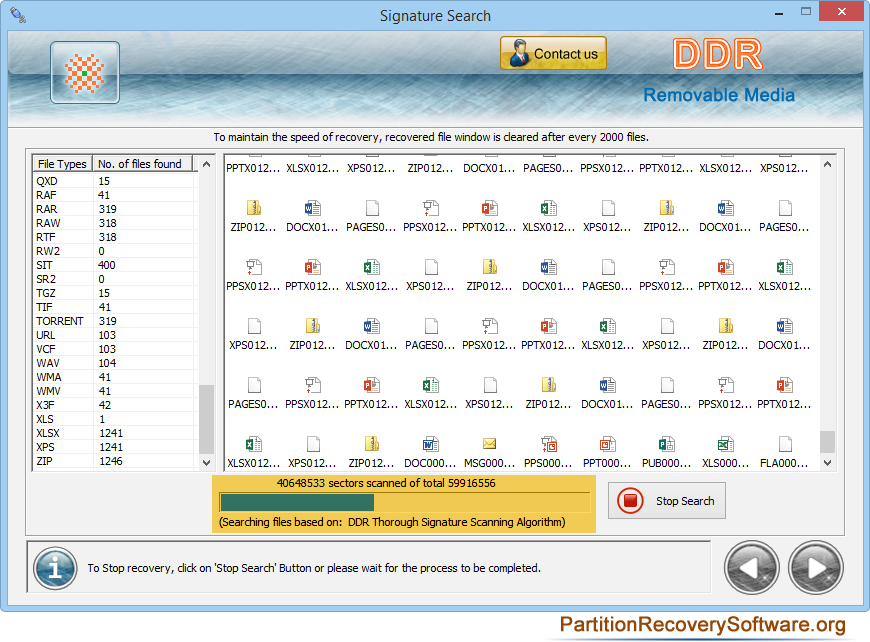Screen dimensions: 870x642
Task: Go forward with the right arrow button
Action: coord(816,568)
